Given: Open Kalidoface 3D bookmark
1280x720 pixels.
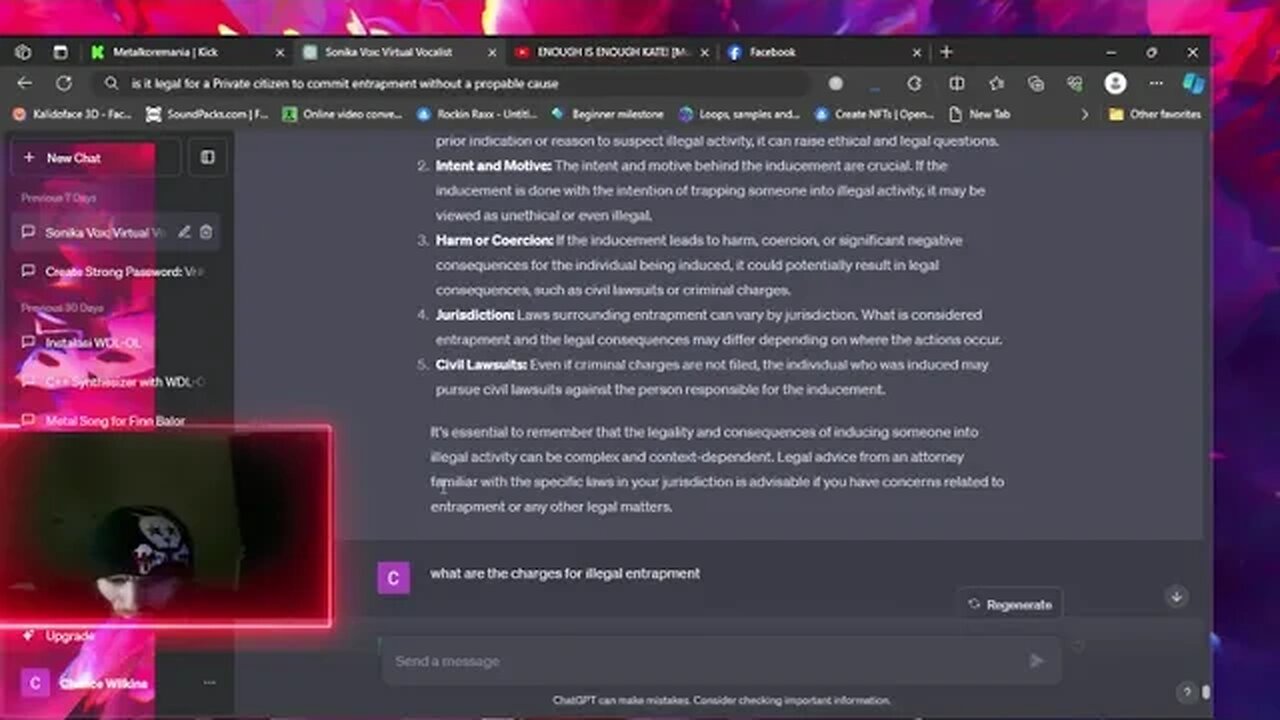Looking at the screenshot, I should pos(72,114).
